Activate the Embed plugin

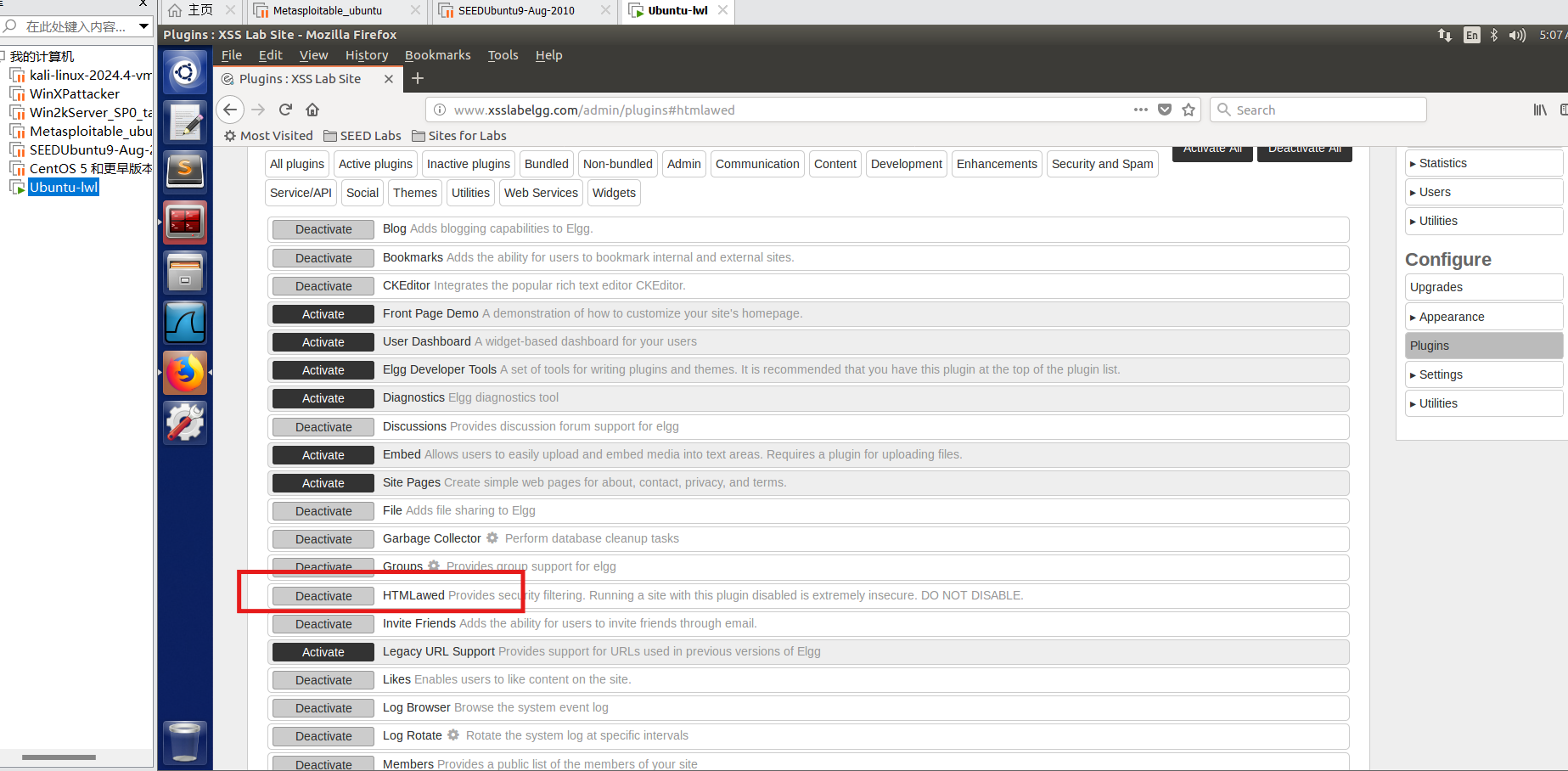(323, 455)
